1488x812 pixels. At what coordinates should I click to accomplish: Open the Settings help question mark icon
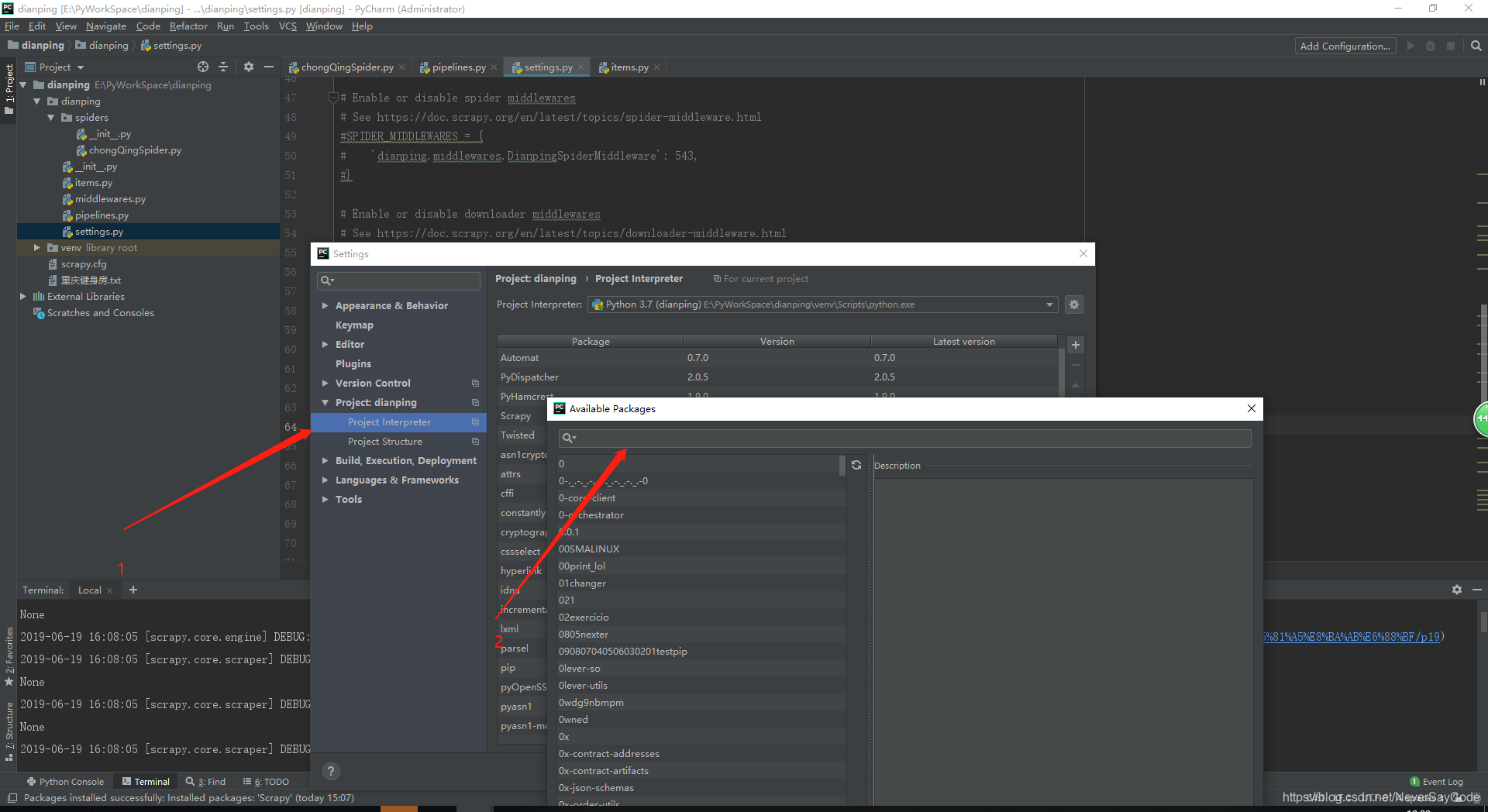[331, 771]
